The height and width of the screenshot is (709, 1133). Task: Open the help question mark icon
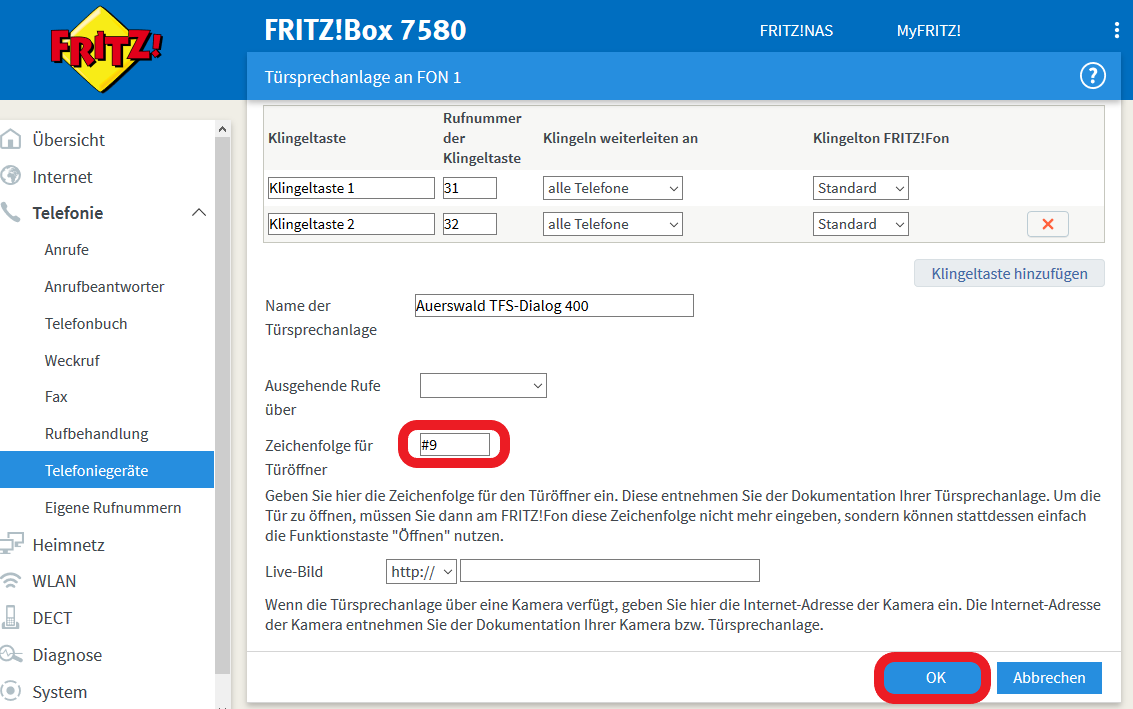(x=1092, y=76)
